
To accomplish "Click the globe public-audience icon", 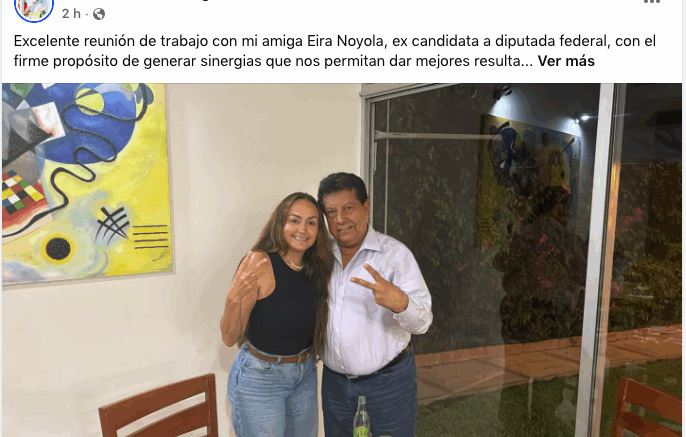I will [99, 14].
